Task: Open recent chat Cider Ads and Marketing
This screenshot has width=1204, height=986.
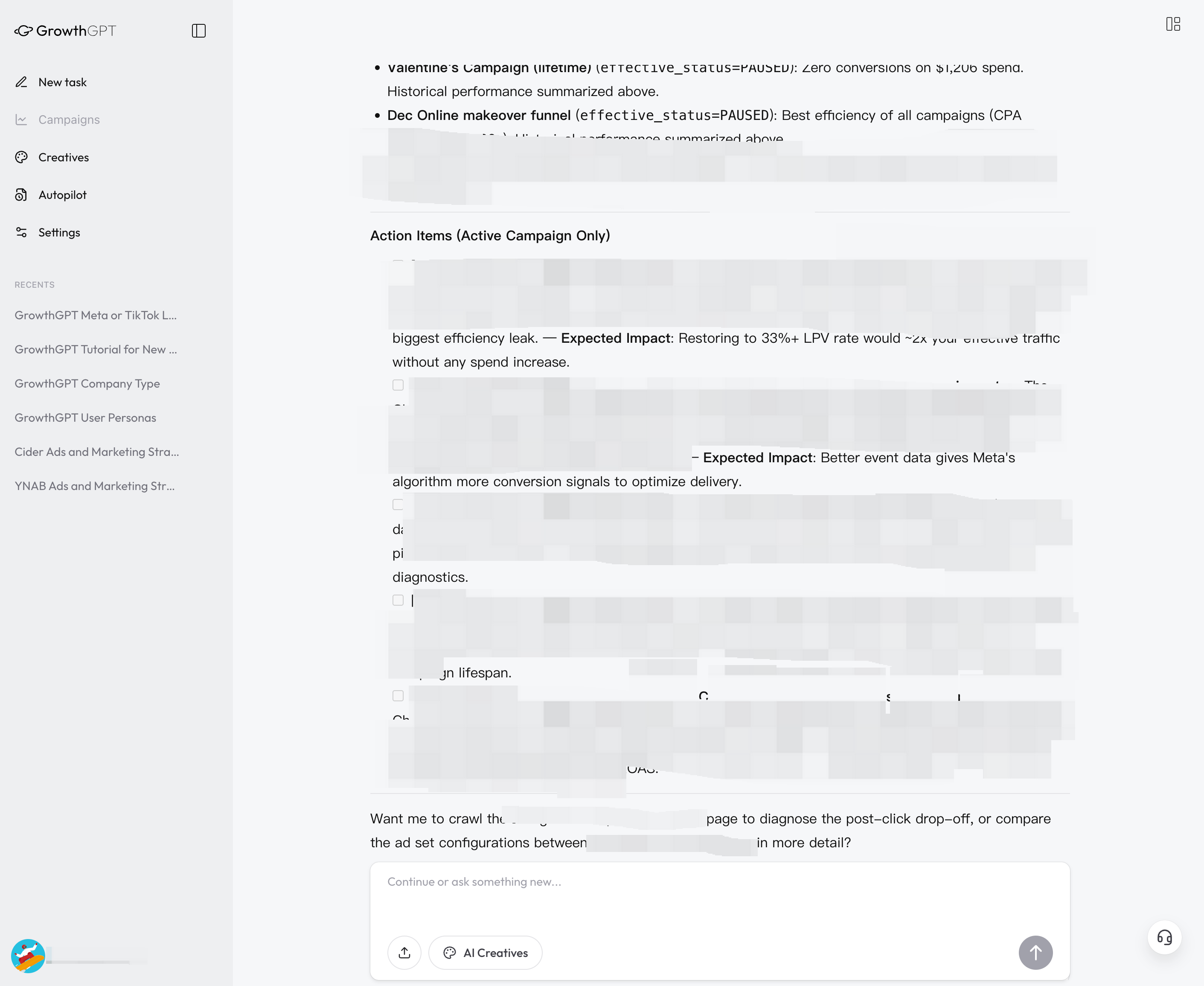Action: (x=96, y=452)
